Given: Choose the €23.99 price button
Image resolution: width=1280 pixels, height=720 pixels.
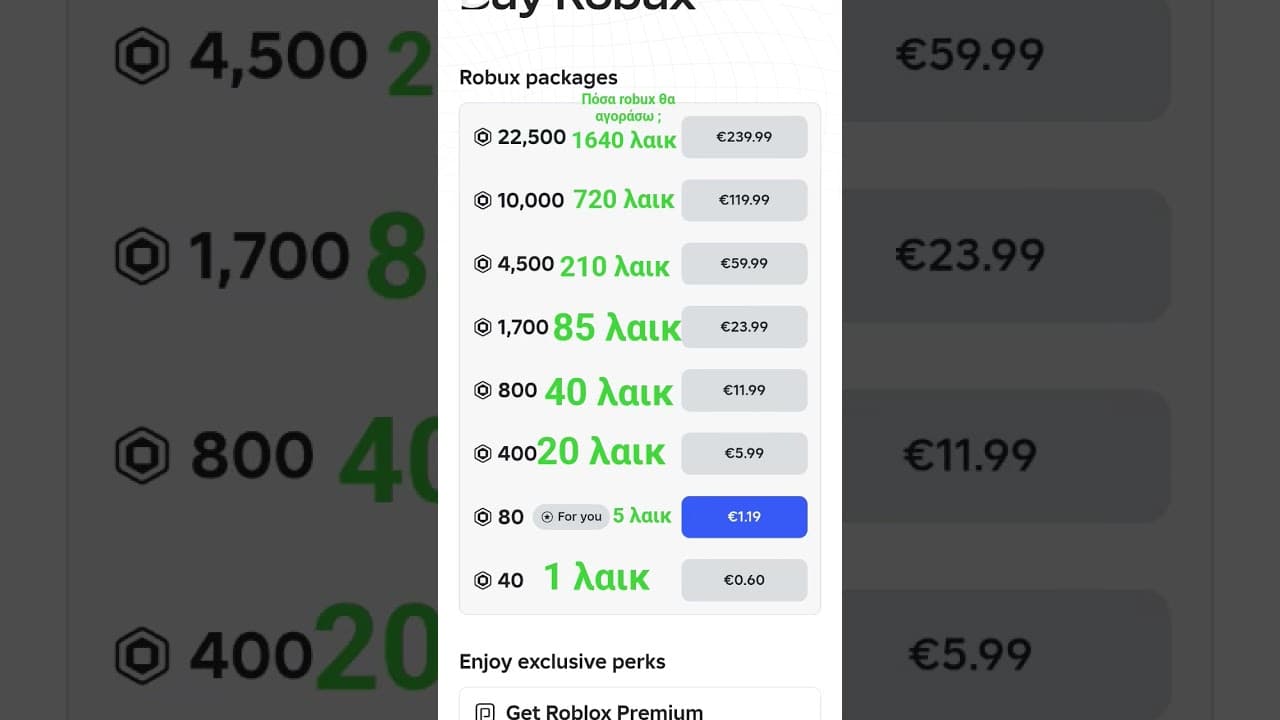Looking at the screenshot, I should point(744,327).
